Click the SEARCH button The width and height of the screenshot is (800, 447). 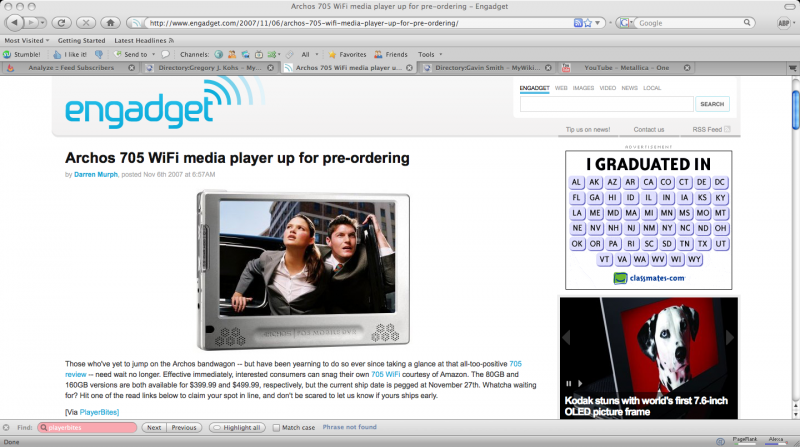tap(712, 104)
